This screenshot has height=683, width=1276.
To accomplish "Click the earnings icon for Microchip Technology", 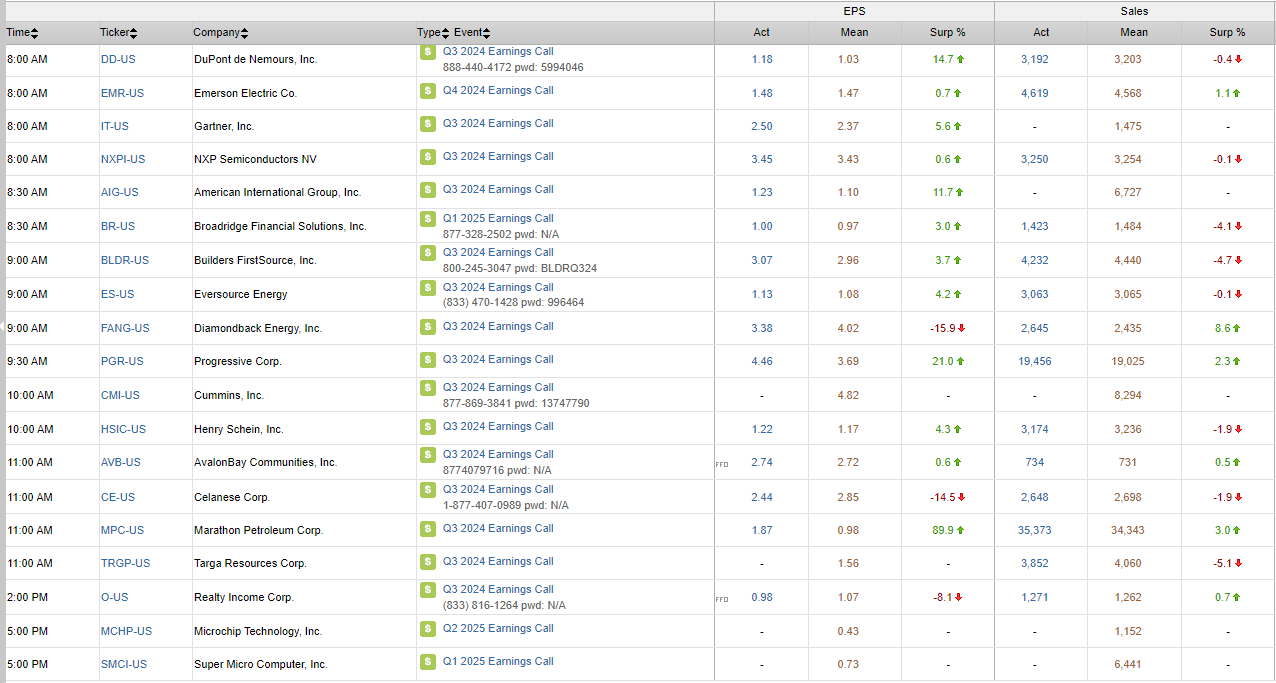I will coord(427,629).
